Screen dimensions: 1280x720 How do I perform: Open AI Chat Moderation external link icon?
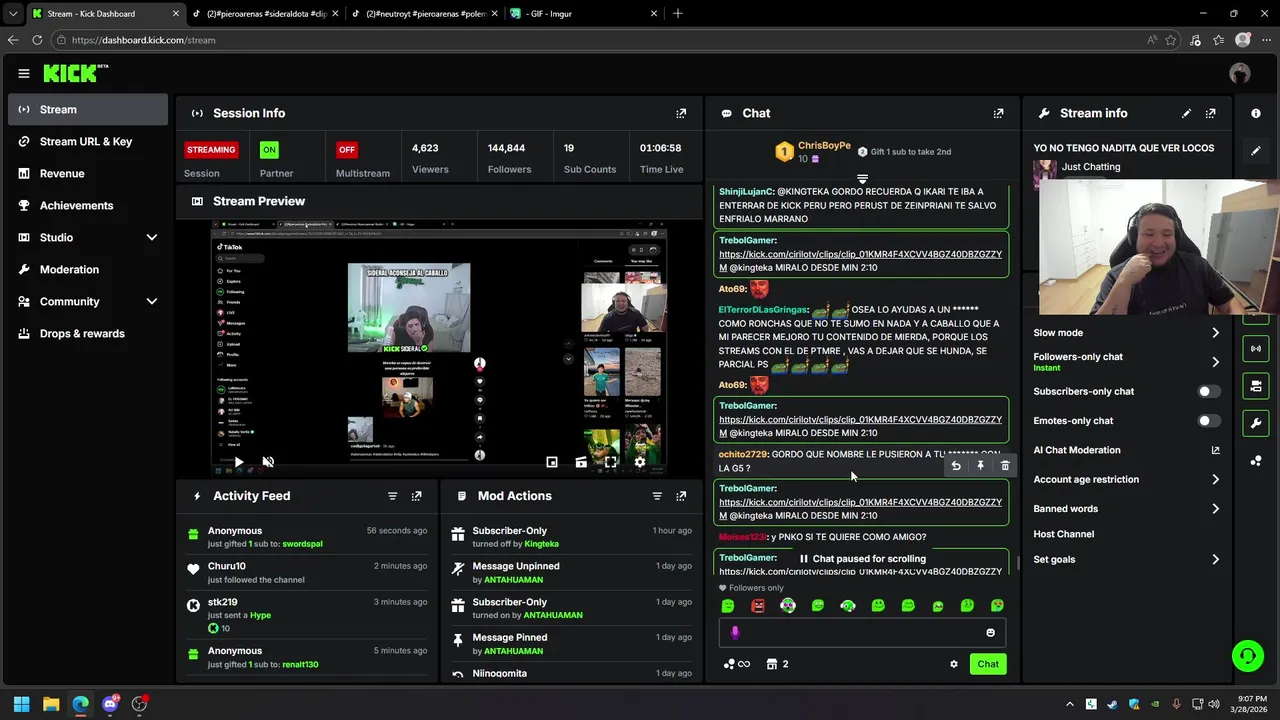1215,450
